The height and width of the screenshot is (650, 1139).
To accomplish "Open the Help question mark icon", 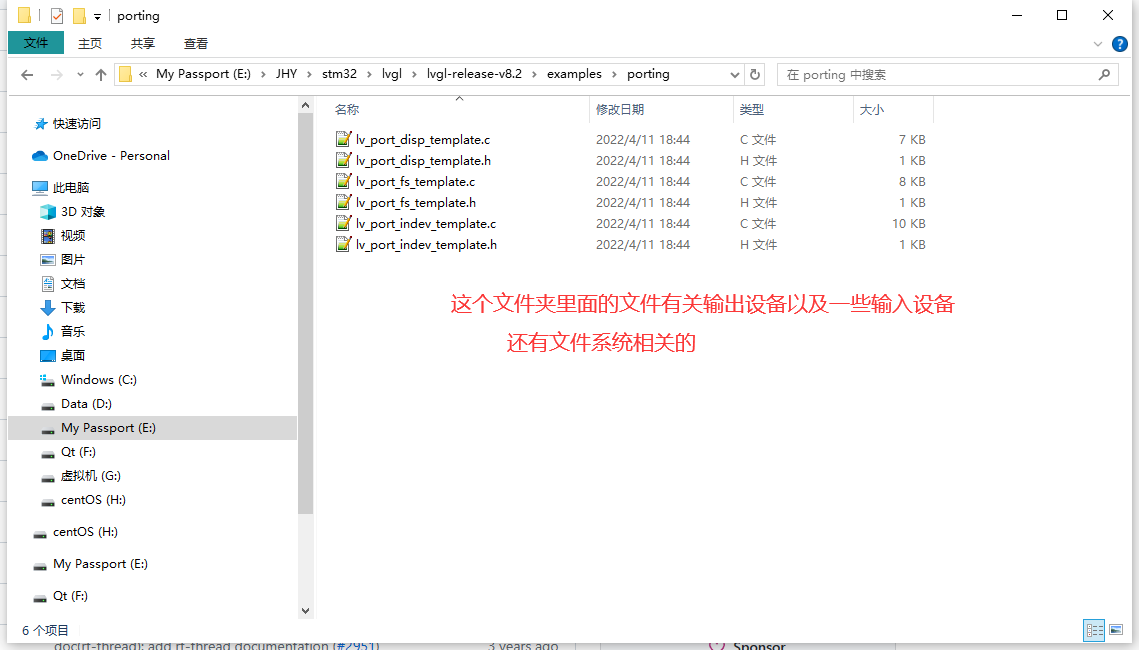I will (1119, 44).
